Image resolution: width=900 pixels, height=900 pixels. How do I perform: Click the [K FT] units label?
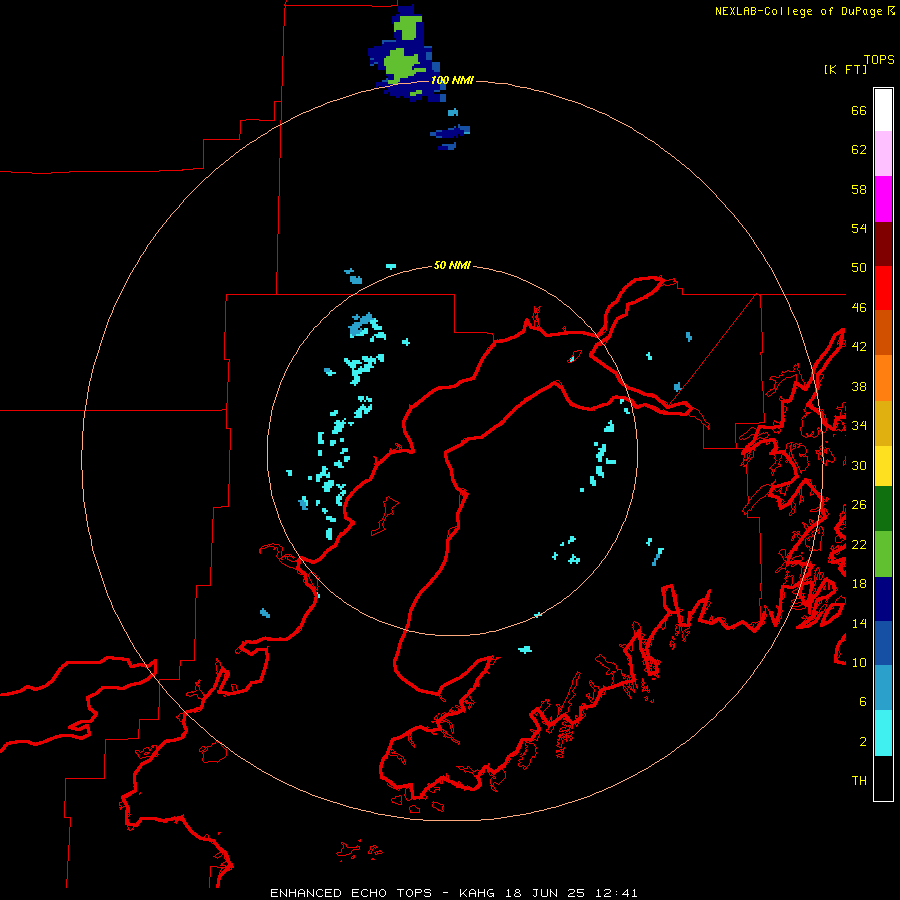pos(845,70)
